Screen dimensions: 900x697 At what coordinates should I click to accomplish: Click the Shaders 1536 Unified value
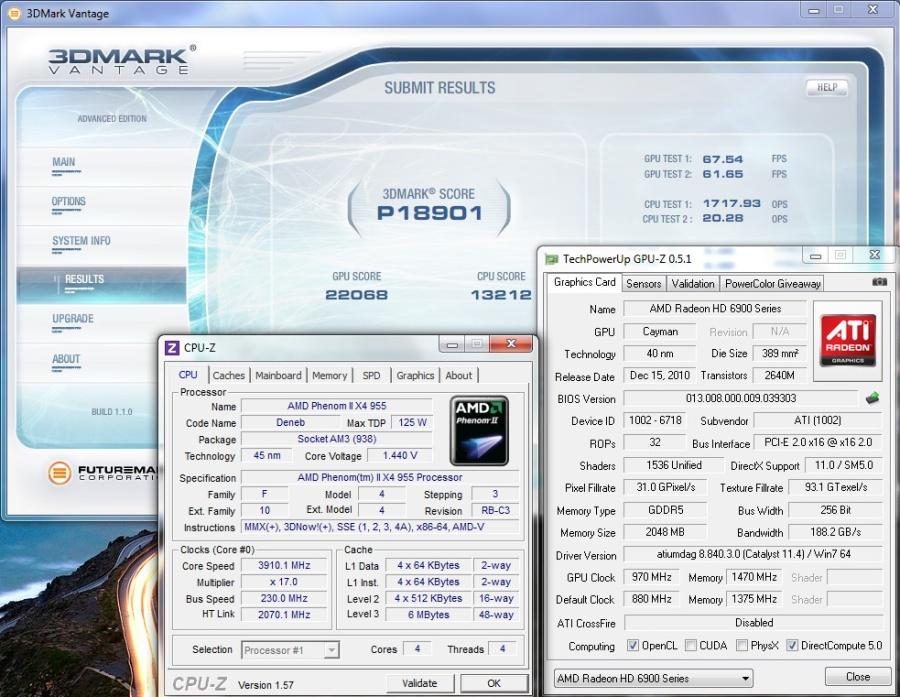click(x=673, y=465)
